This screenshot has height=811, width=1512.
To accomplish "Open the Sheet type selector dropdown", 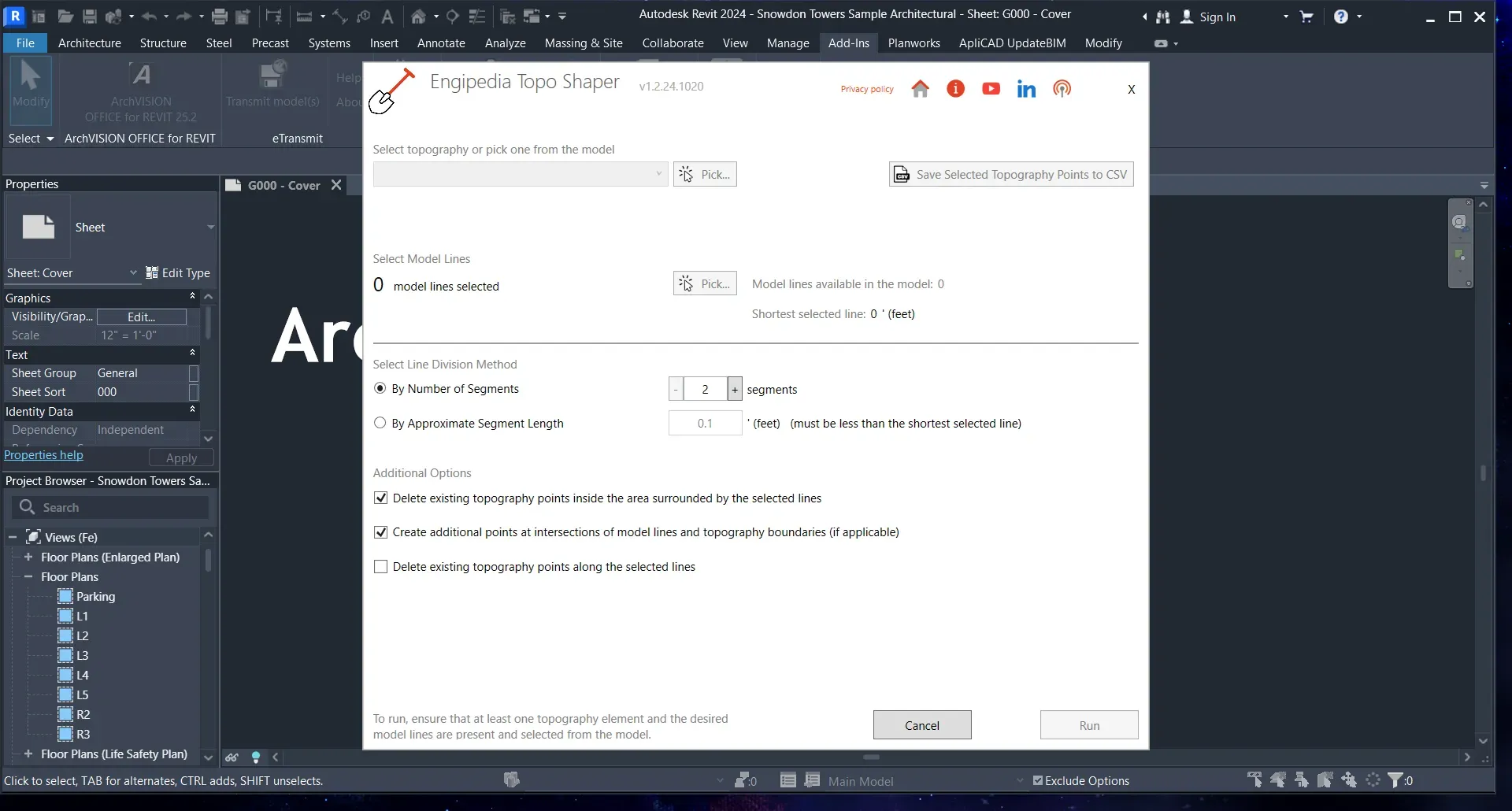I will (210, 228).
